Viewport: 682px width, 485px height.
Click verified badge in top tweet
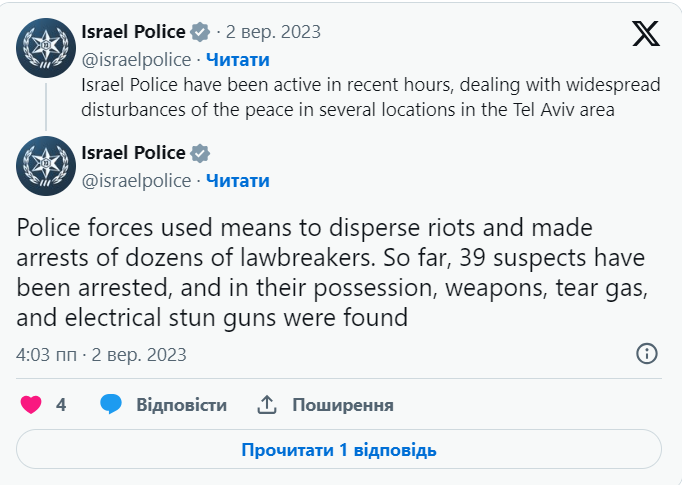coord(200,32)
